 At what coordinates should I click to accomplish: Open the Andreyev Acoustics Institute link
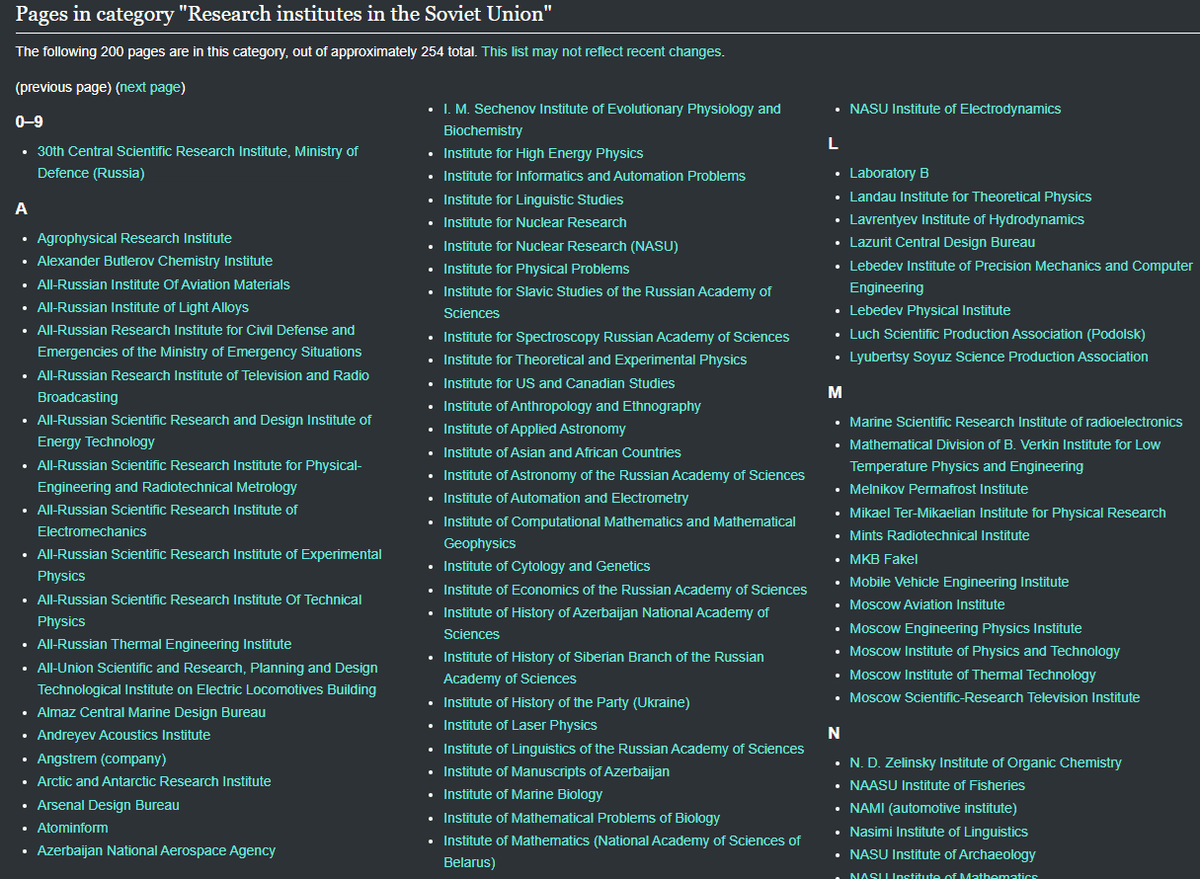click(124, 735)
